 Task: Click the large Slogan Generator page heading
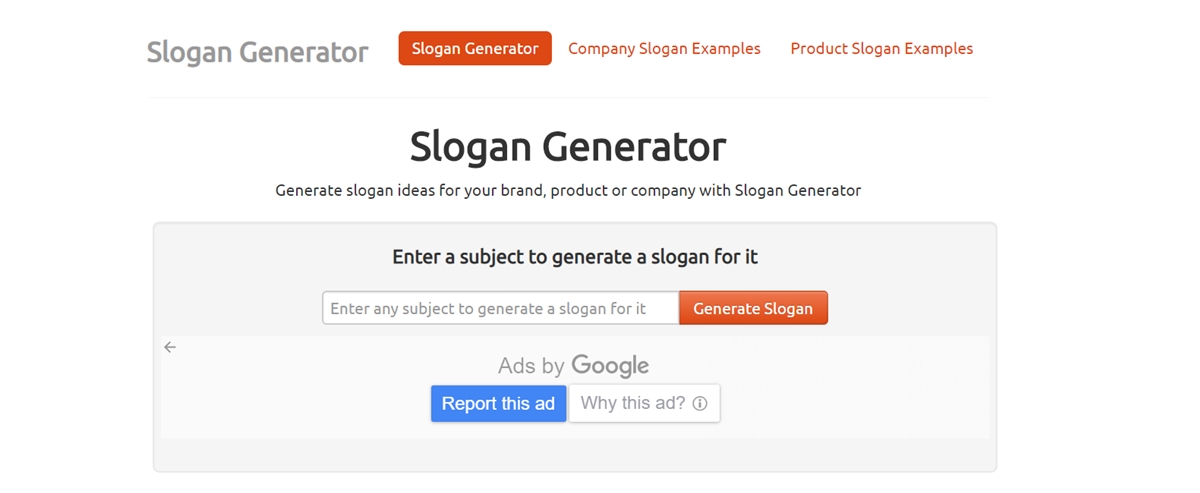coord(567,147)
